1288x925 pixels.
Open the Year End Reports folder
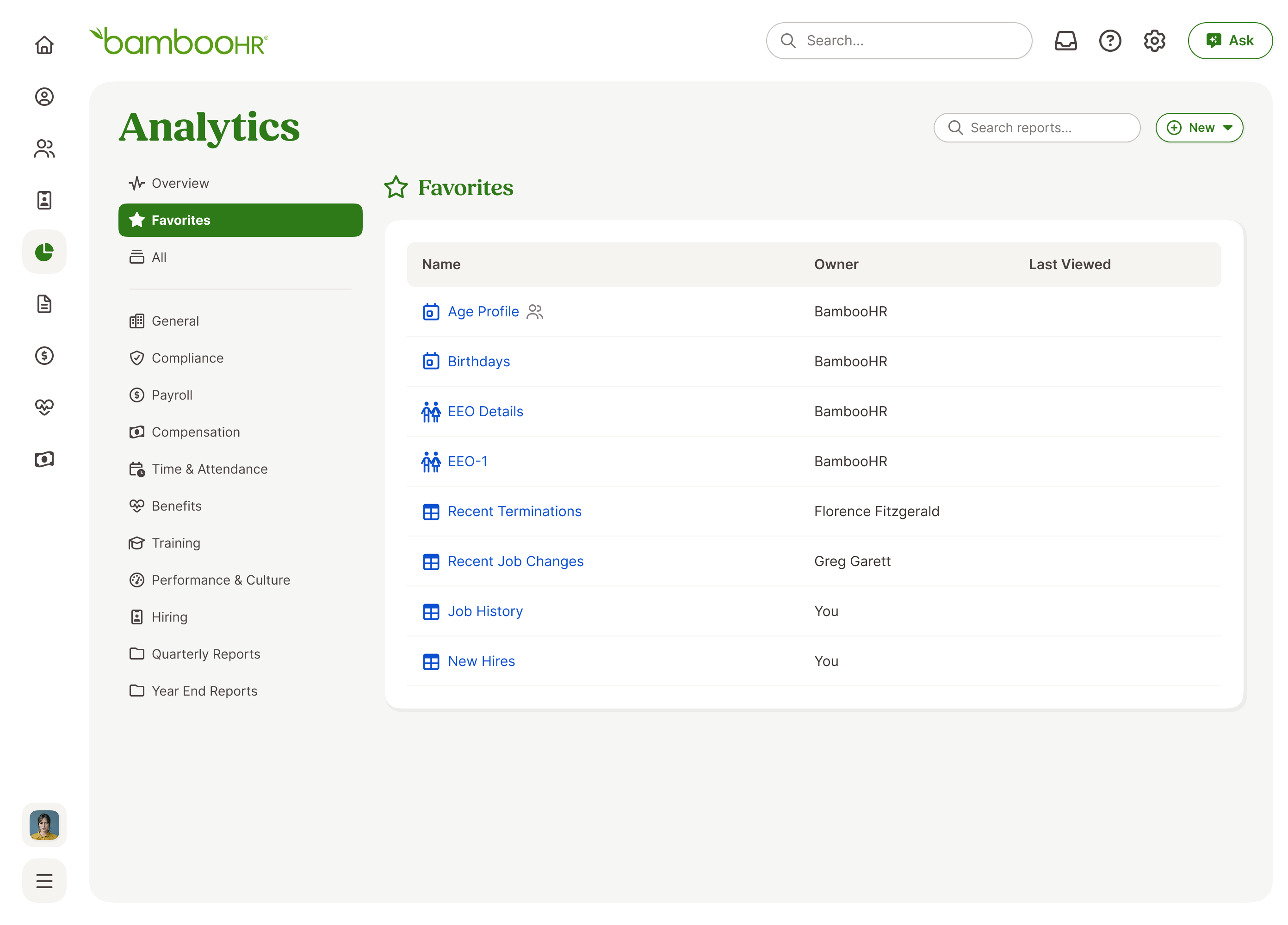point(240,691)
